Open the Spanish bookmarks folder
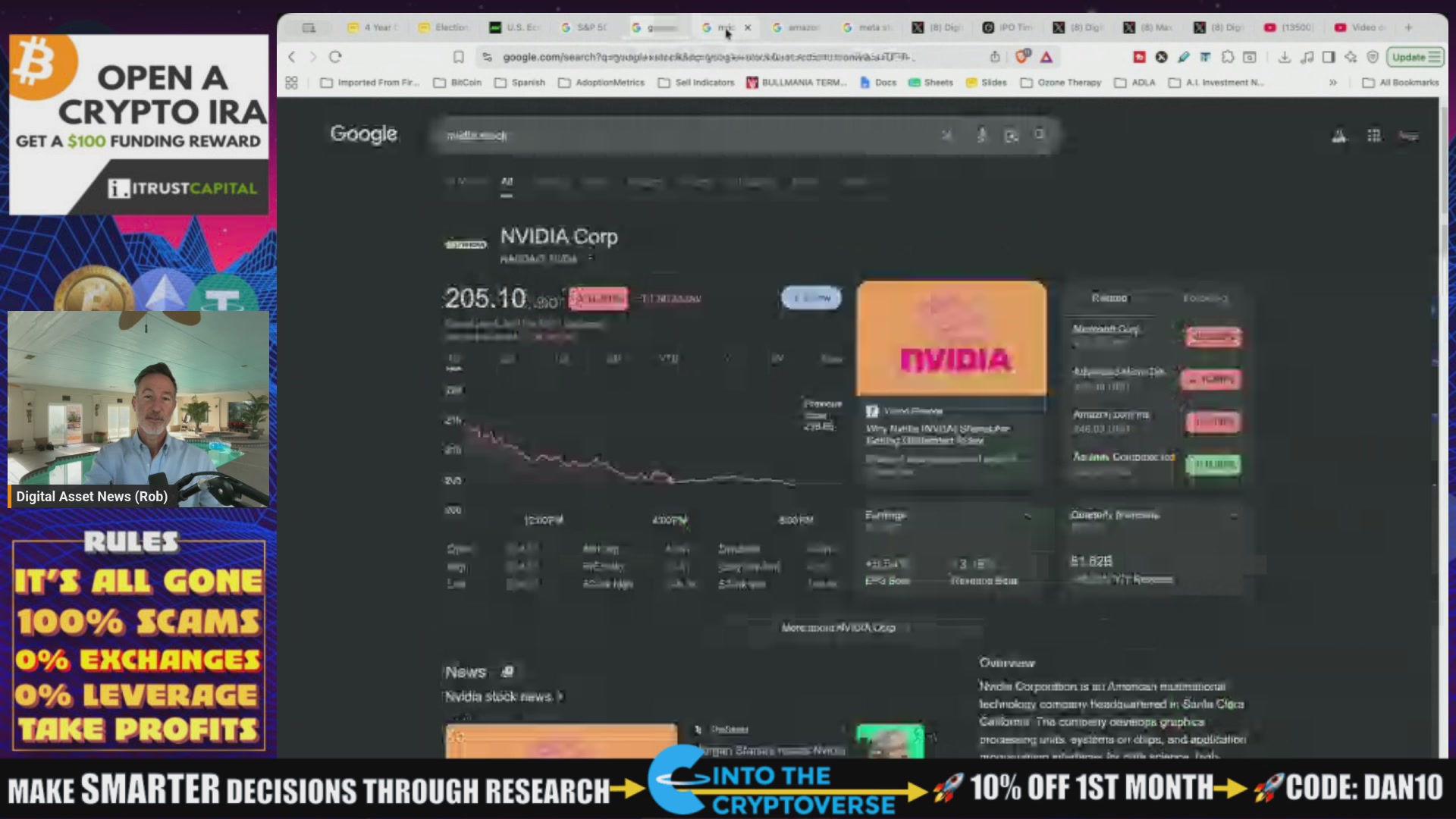Screen dimensions: 1456x819 tap(520, 83)
